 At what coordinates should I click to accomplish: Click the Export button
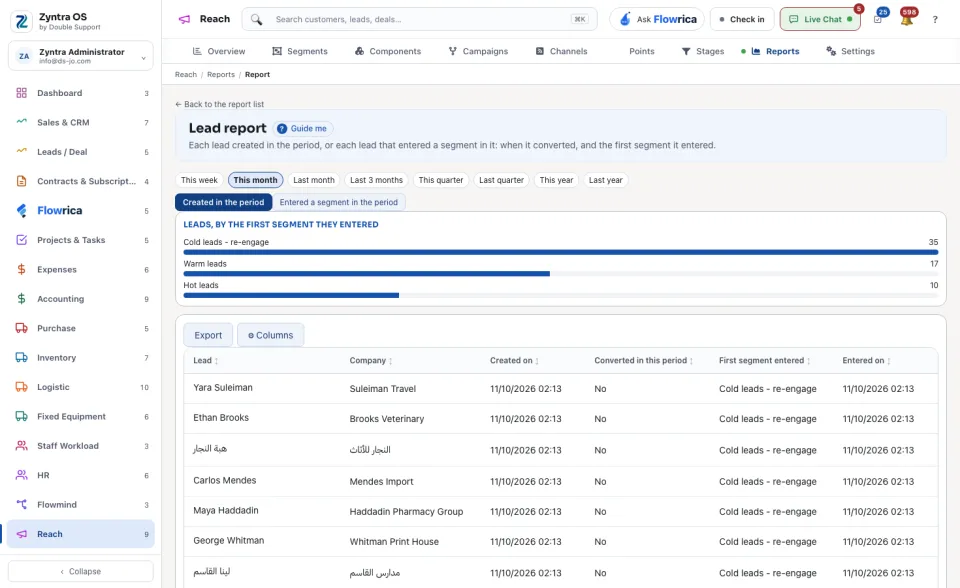208,335
